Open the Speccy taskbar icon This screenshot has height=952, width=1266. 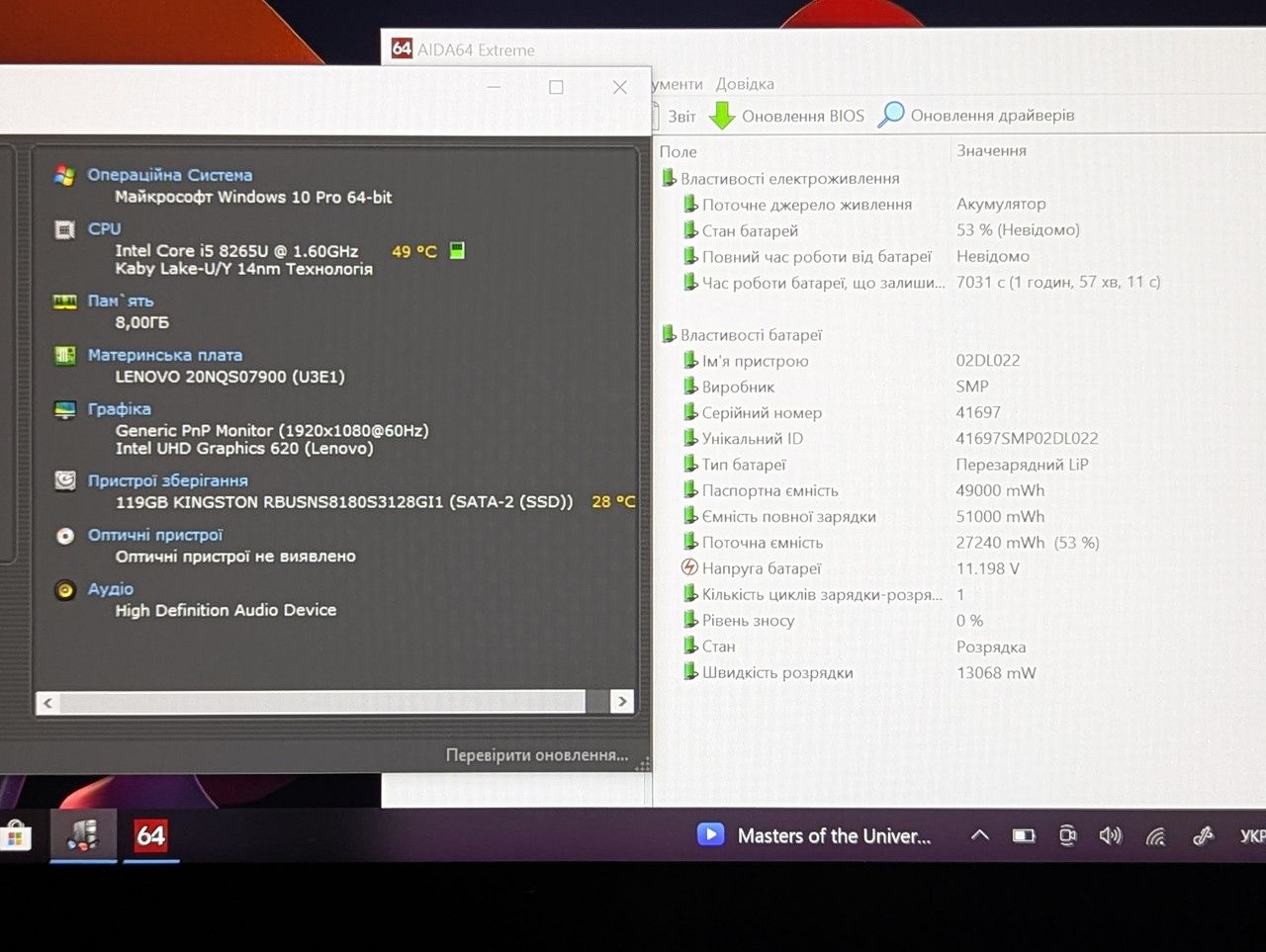pyautogui.click(x=83, y=835)
